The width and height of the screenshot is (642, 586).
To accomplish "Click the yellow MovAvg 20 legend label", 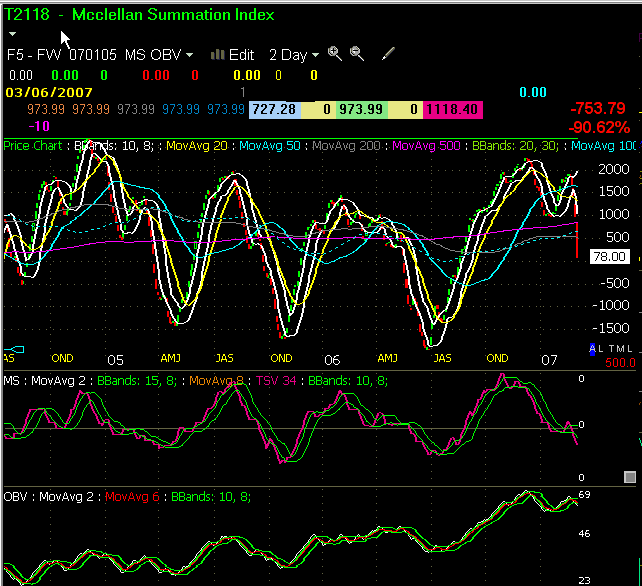I will point(198,146).
